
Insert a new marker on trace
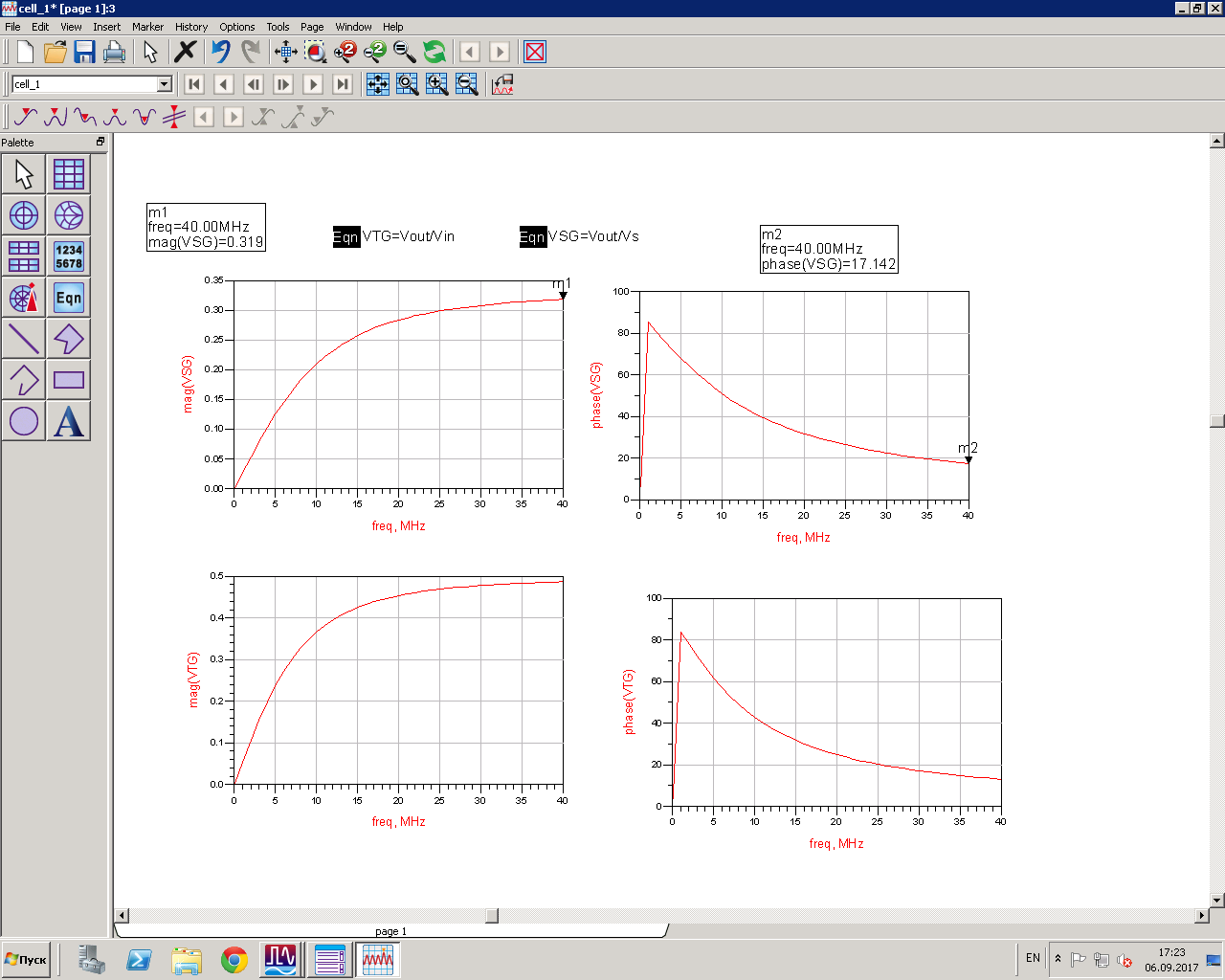pos(26,117)
